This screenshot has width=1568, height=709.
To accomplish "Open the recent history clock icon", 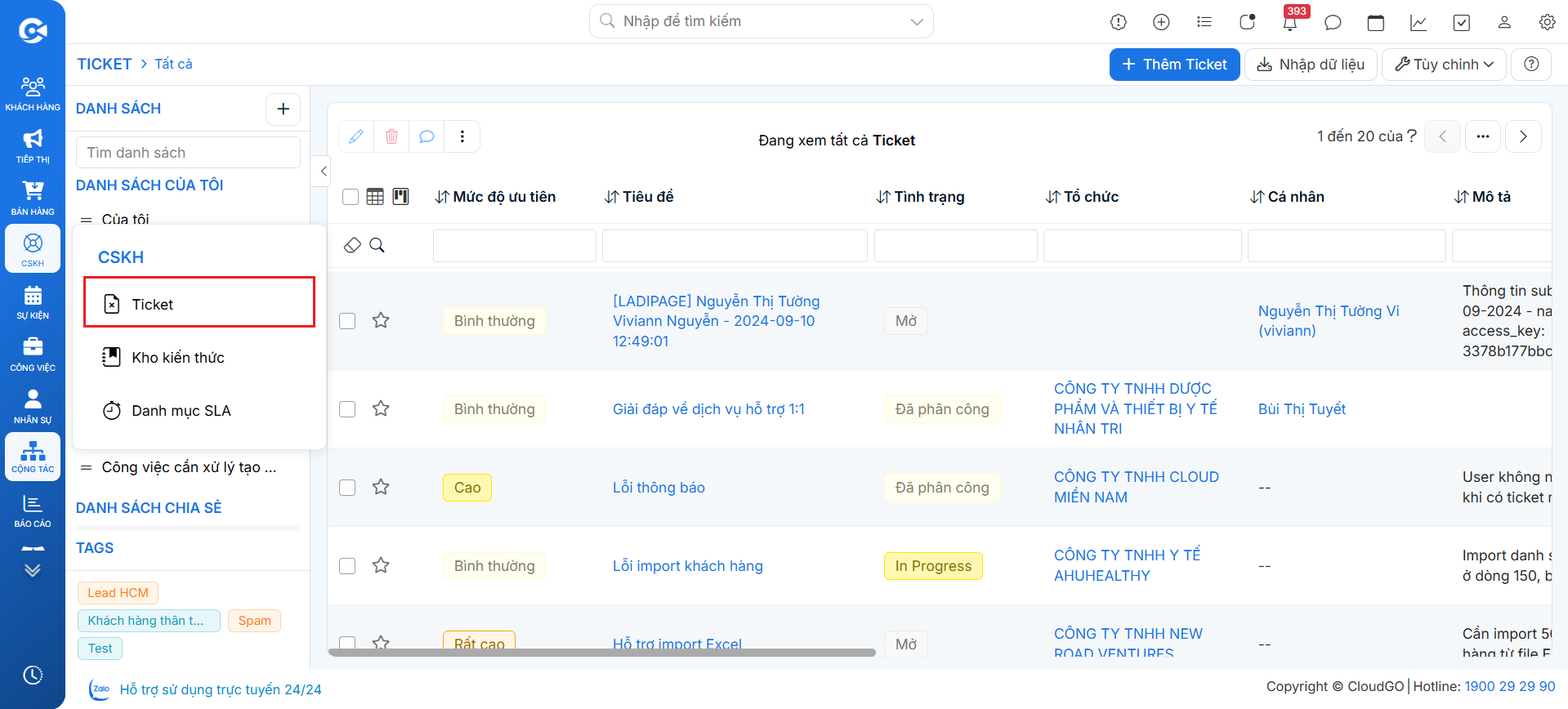I will tap(33, 676).
